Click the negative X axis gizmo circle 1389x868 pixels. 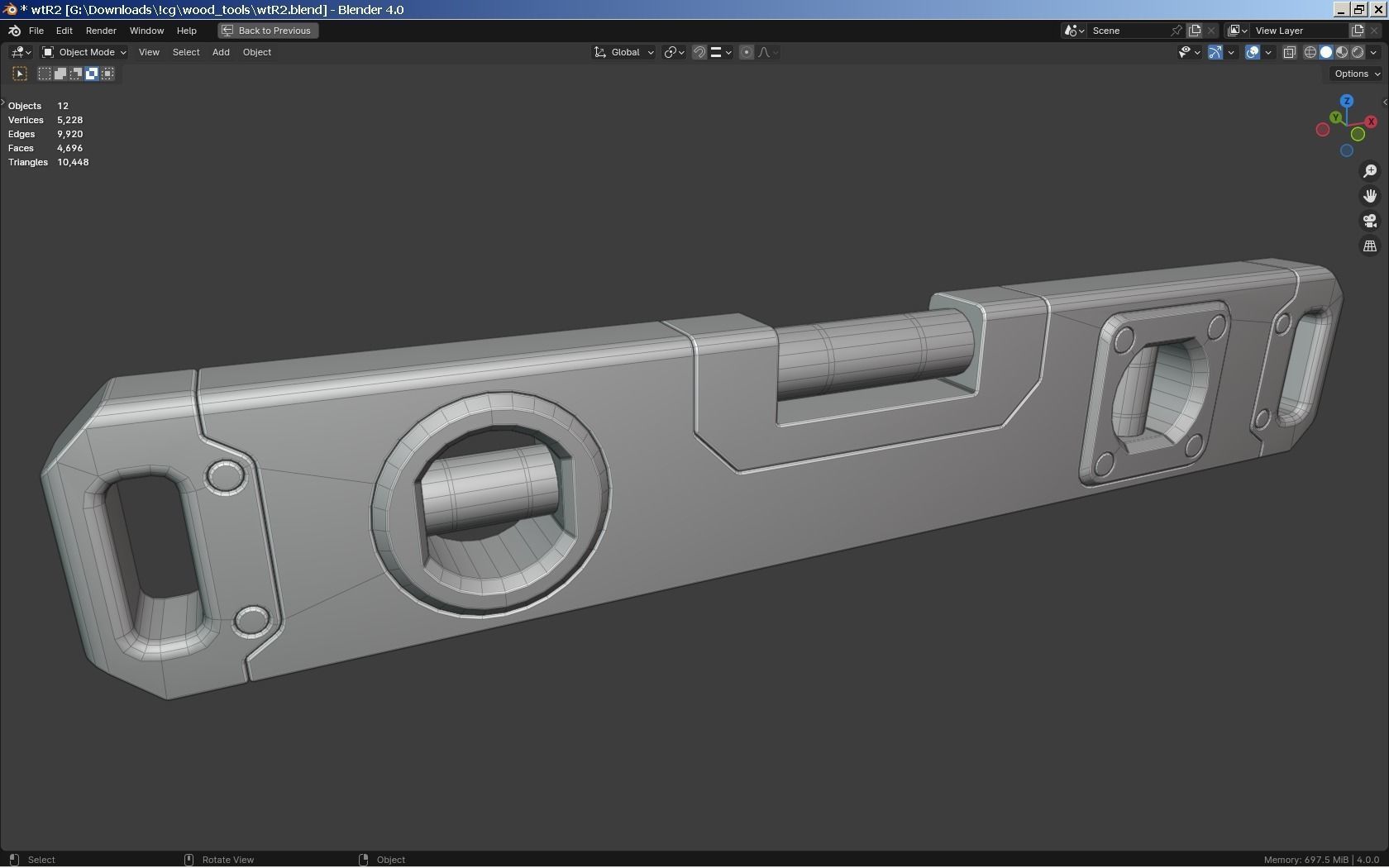[1323, 130]
